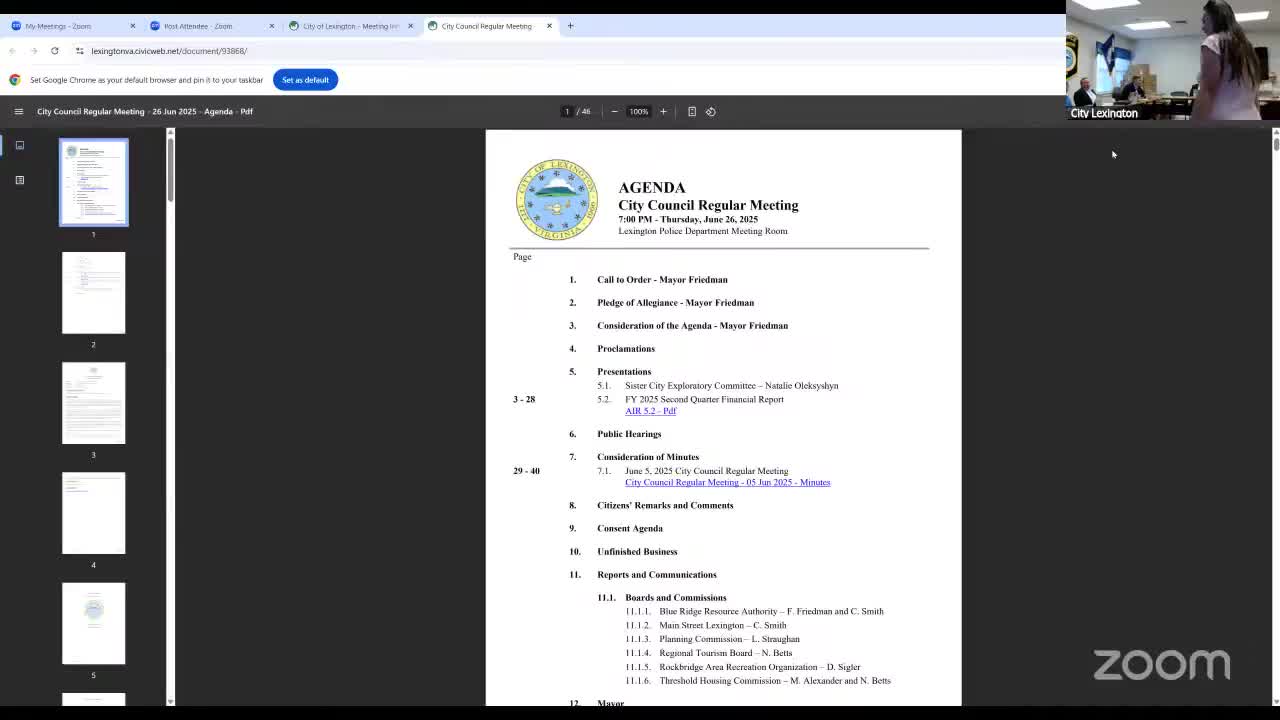Screen dimensions: 1280x720
Task: Click 'FY 2025 Second Quarter Financial Report'
Action: coord(704,400)
